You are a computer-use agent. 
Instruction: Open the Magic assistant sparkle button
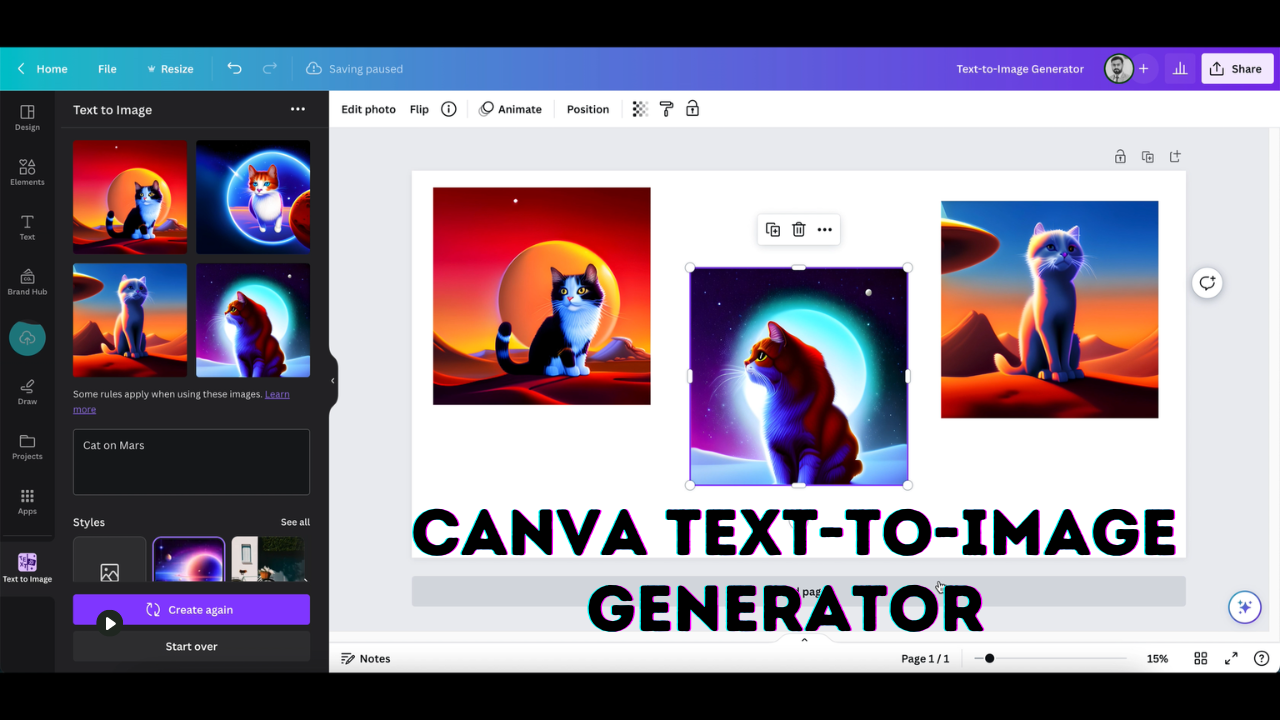tap(1245, 607)
